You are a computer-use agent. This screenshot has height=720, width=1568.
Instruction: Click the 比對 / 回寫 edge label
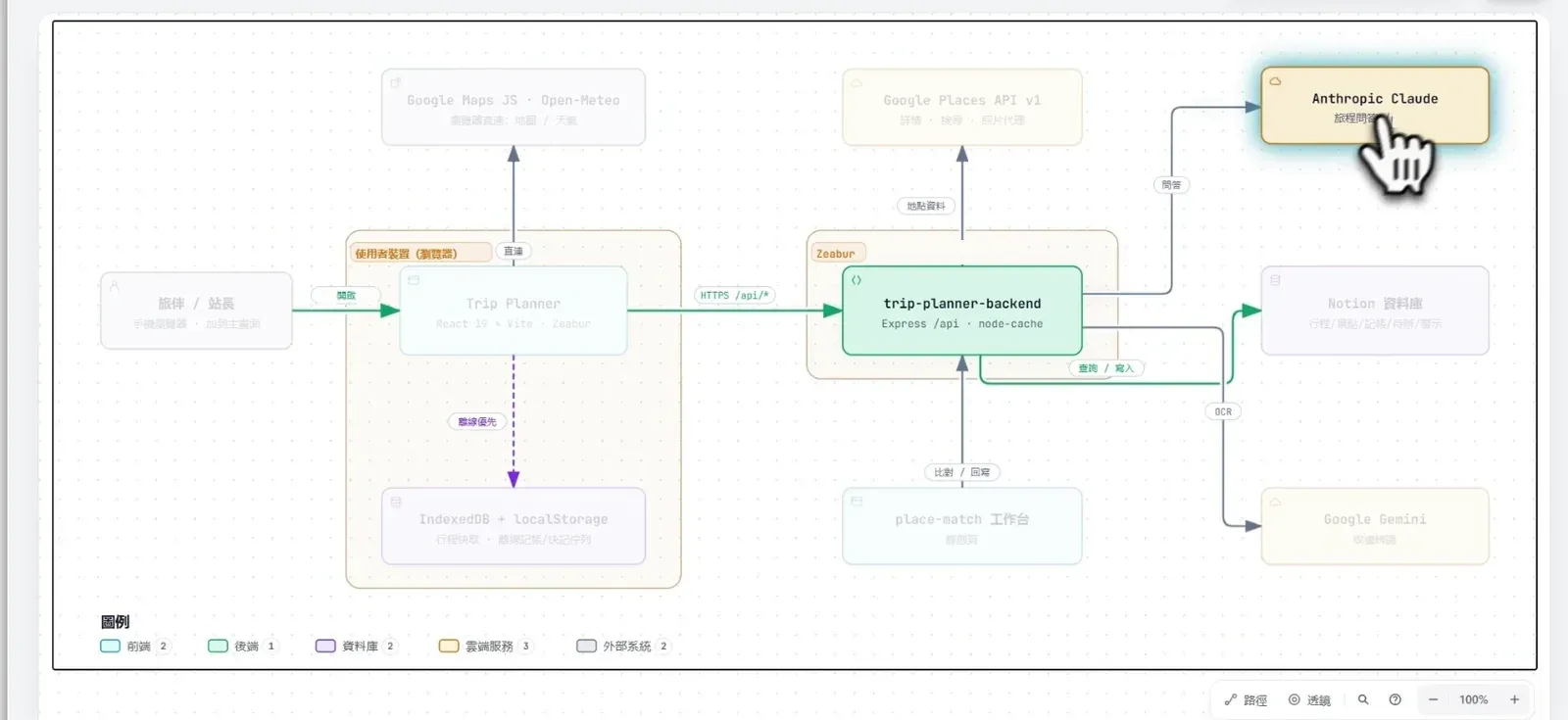click(961, 472)
